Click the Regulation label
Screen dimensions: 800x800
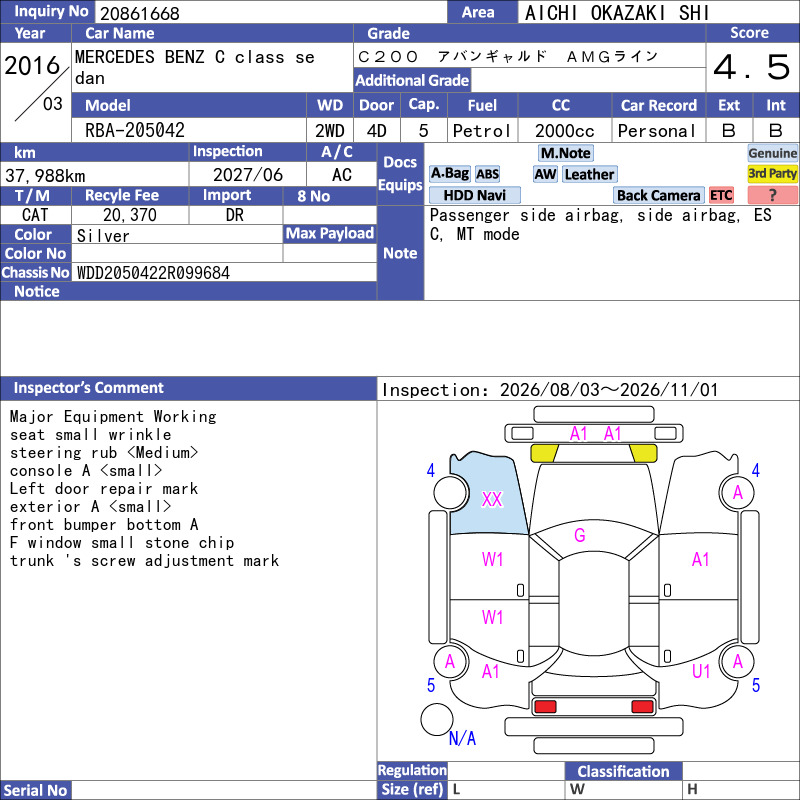pos(412,770)
